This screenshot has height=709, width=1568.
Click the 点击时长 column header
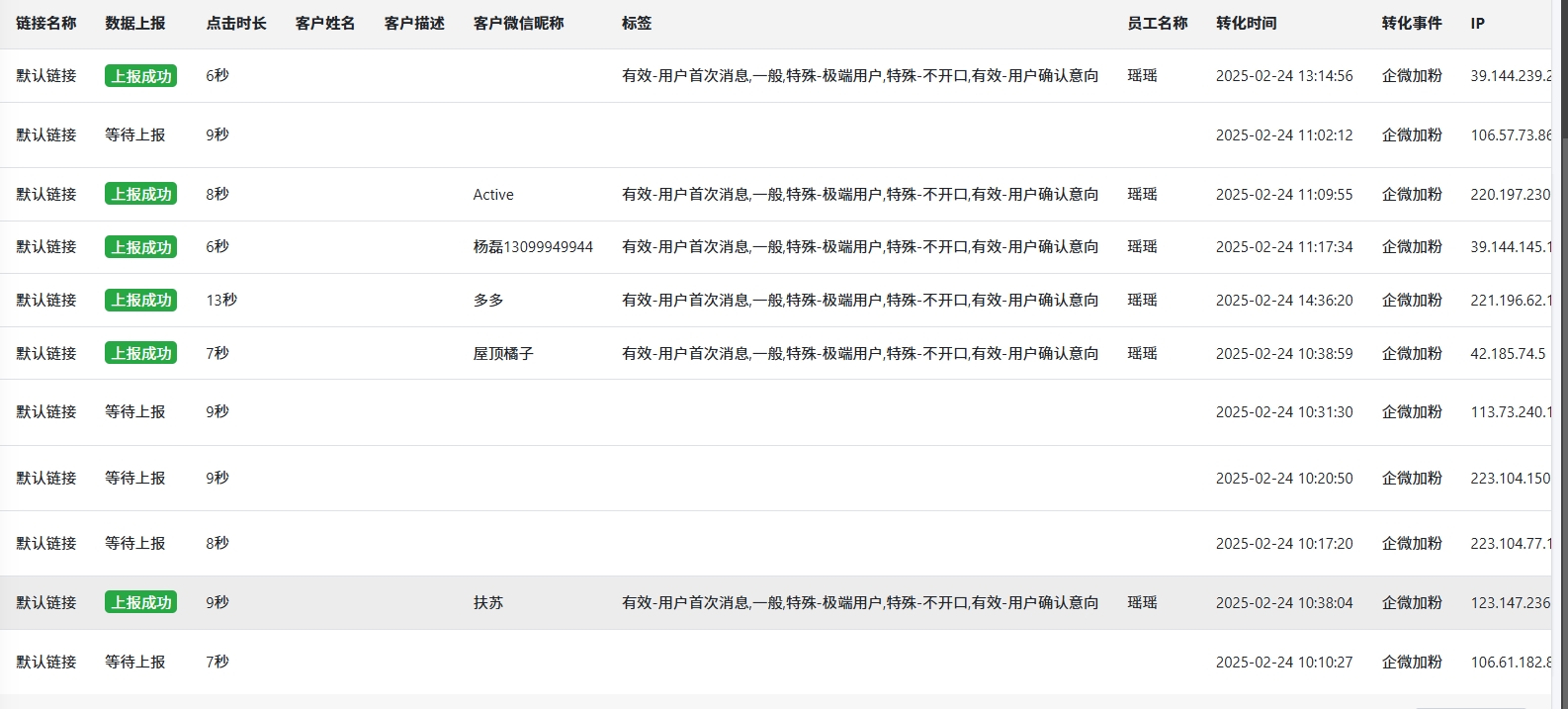[236, 23]
